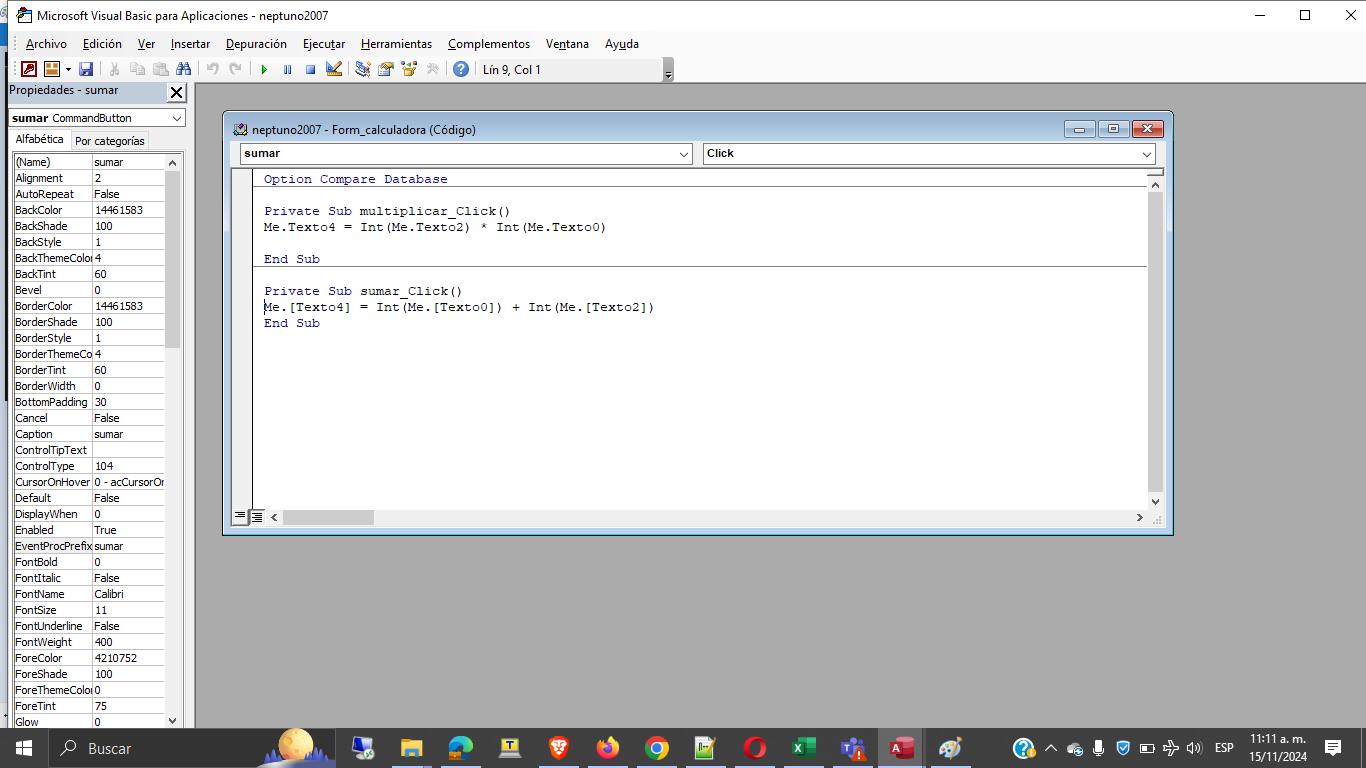This screenshot has width=1366, height=768.
Task: Open the Object Browser toolbar icon
Action: point(409,69)
